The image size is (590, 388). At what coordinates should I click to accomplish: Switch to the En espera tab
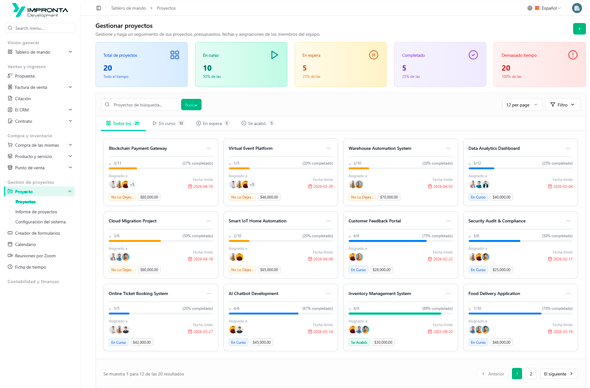pyautogui.click(x=213, y=123)
